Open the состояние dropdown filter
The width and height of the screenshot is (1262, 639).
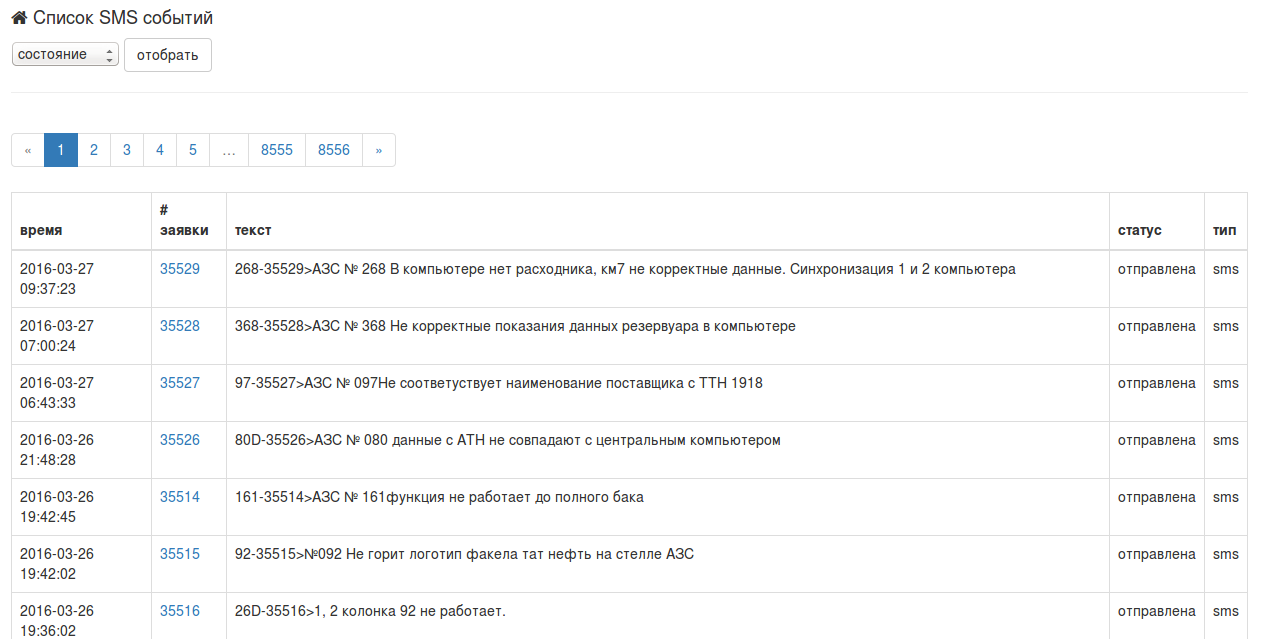click(x=65, y=54)
